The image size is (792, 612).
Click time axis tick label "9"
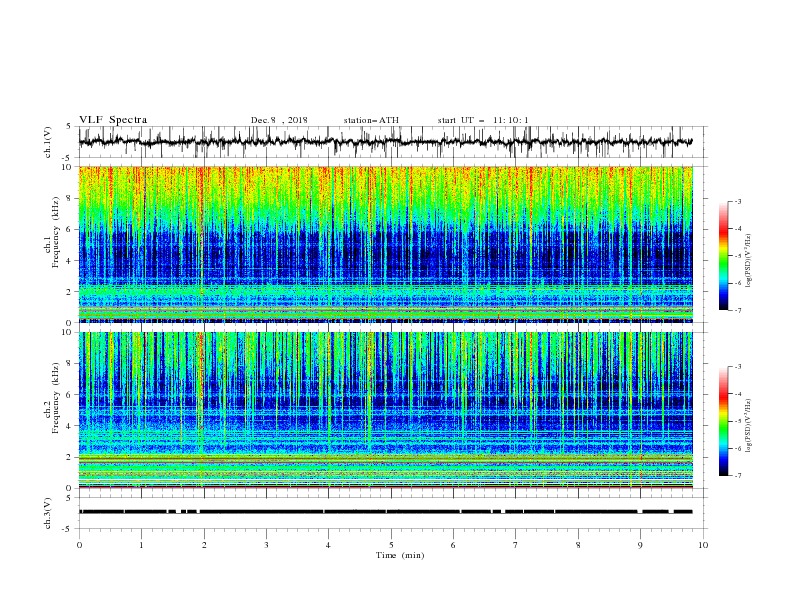click(640, 546)
